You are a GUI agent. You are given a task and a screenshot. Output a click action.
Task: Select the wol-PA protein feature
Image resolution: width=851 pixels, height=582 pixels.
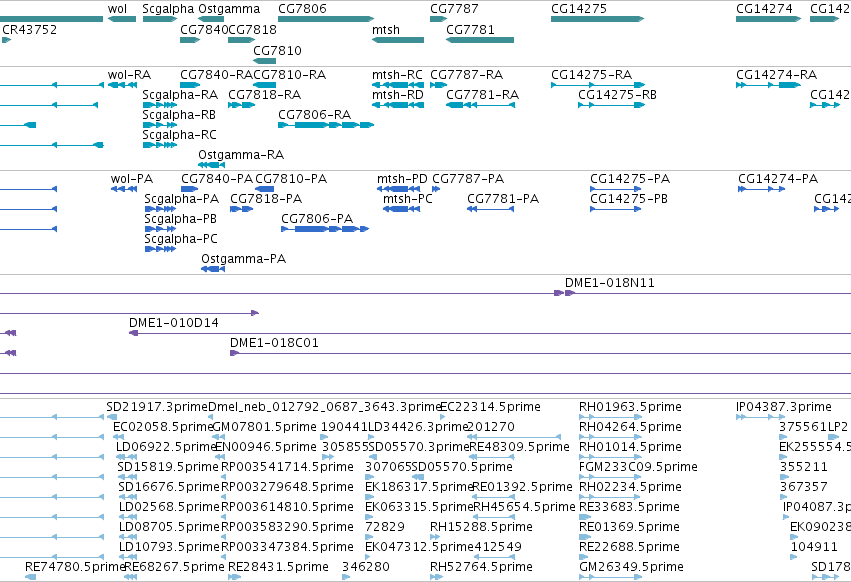[x=124, y=189]
